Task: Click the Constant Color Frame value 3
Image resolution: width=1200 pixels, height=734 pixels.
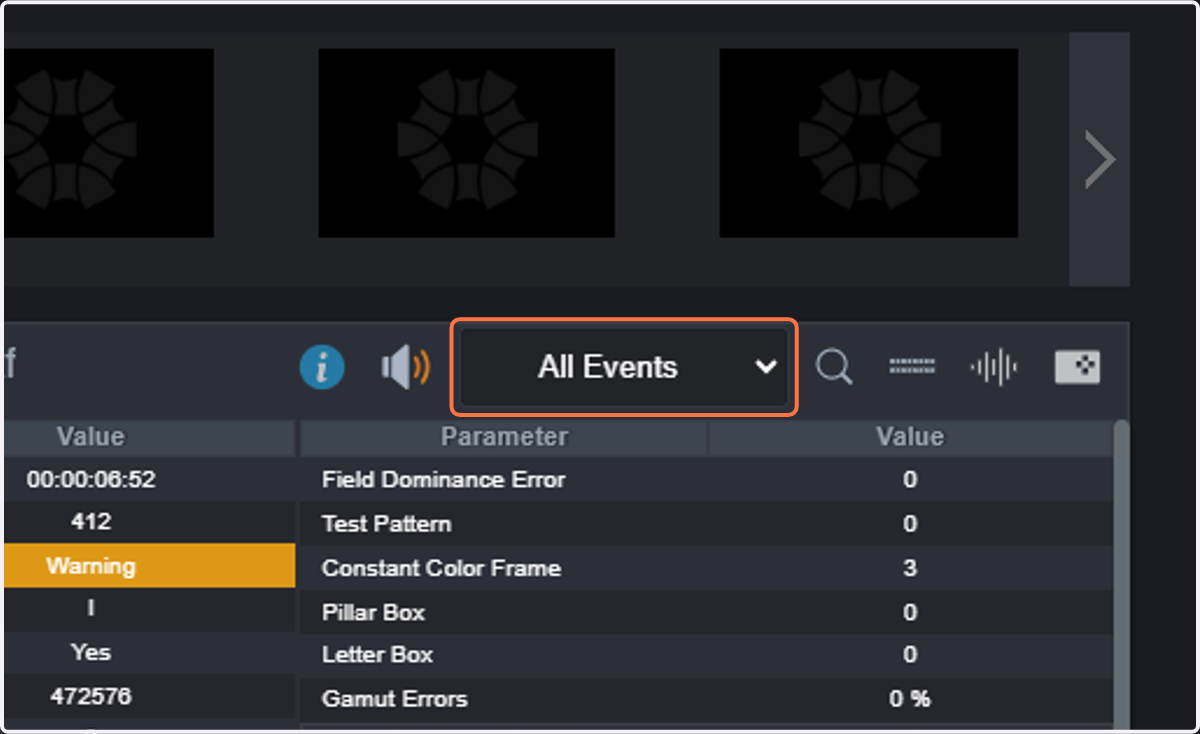Action: (910, 568)
